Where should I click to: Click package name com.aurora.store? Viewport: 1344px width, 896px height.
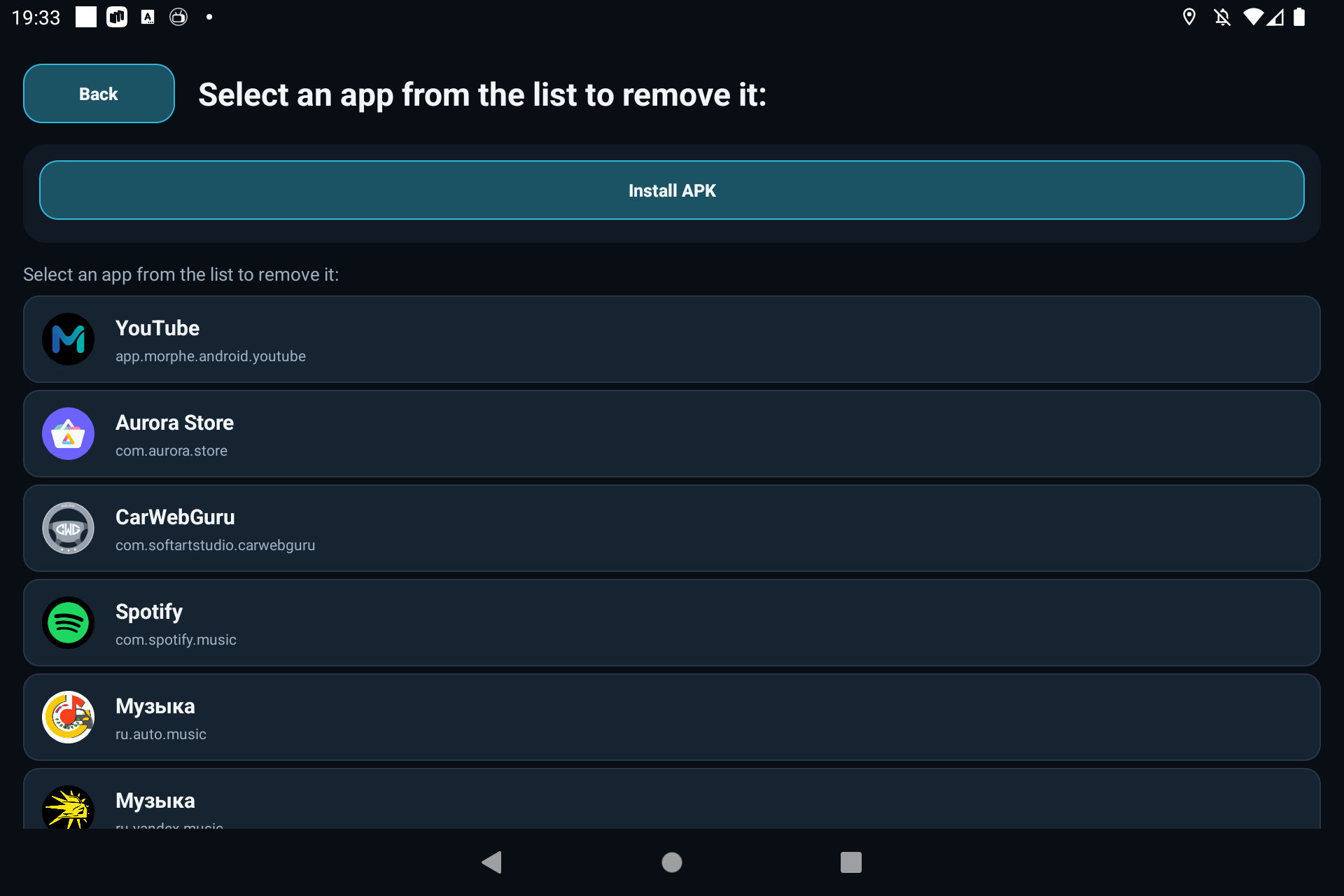(171, 451)
